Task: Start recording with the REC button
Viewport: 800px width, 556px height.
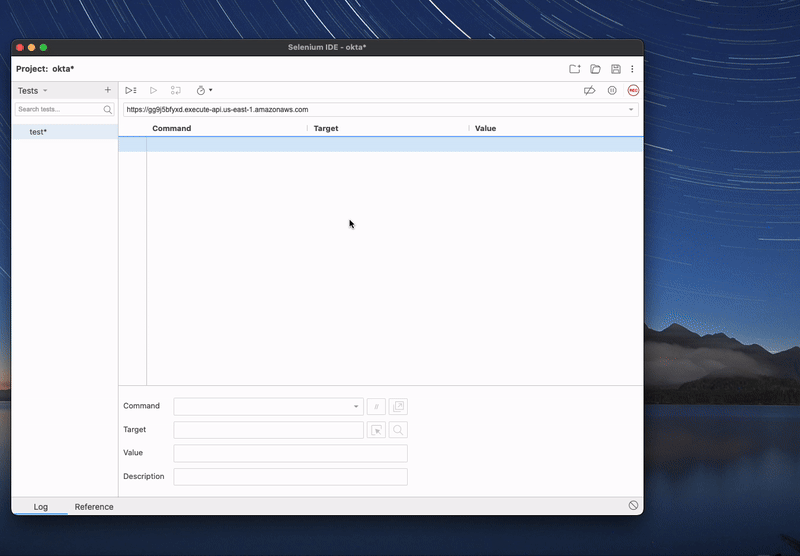Action: [633, 90]
